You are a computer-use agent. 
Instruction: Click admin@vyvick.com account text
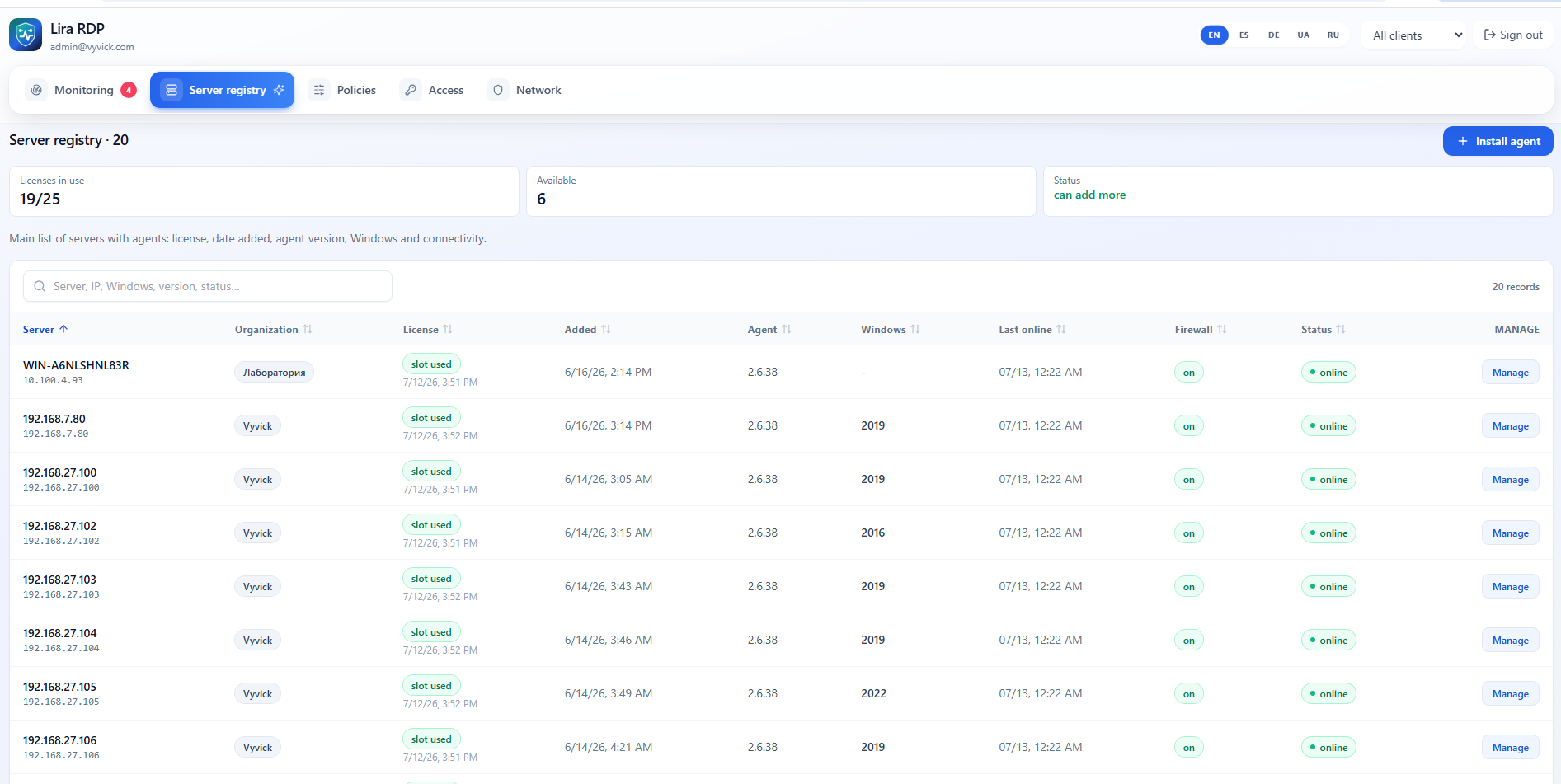pos(92,47)
